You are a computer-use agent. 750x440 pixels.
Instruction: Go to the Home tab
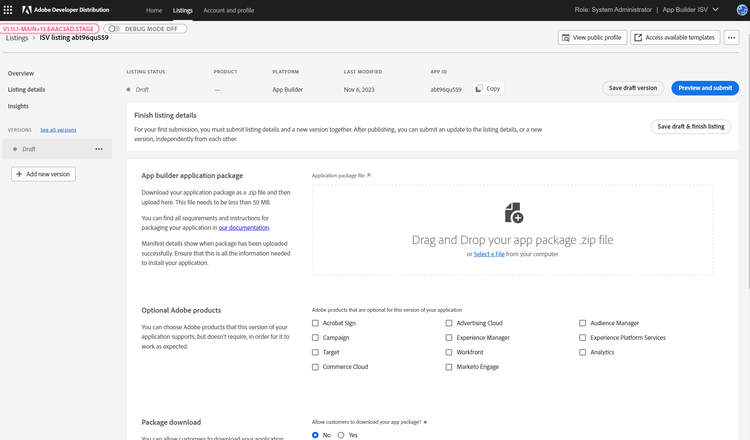[x=154, y=10]
